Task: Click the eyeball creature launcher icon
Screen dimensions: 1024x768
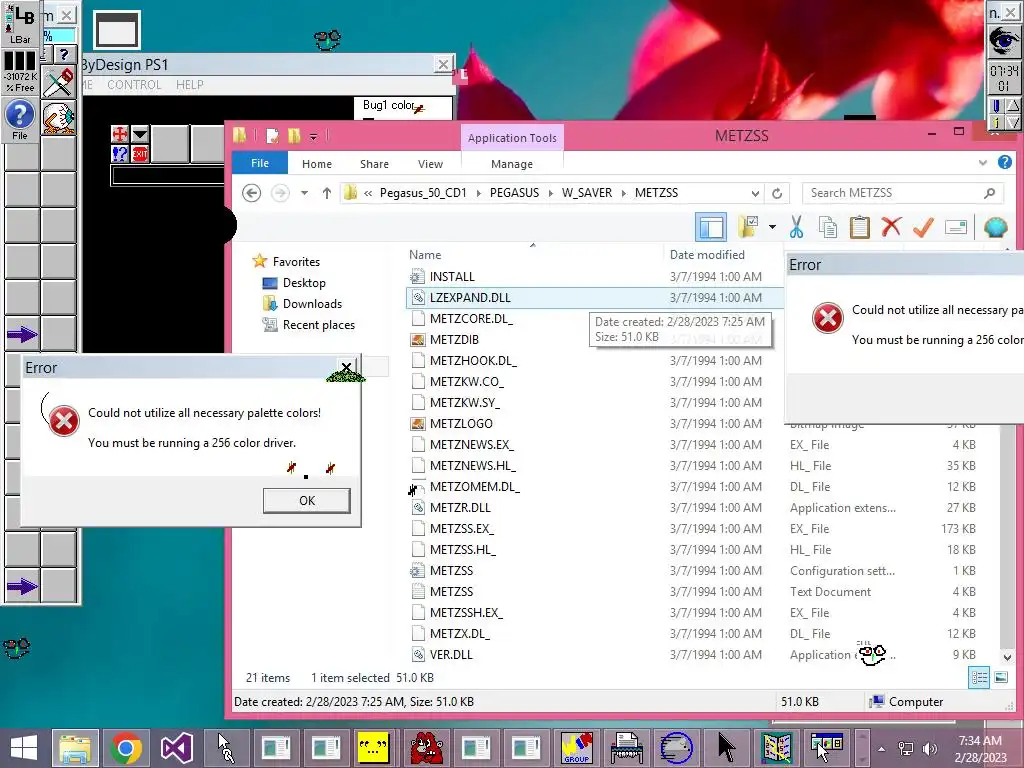Action: point(59,118)
